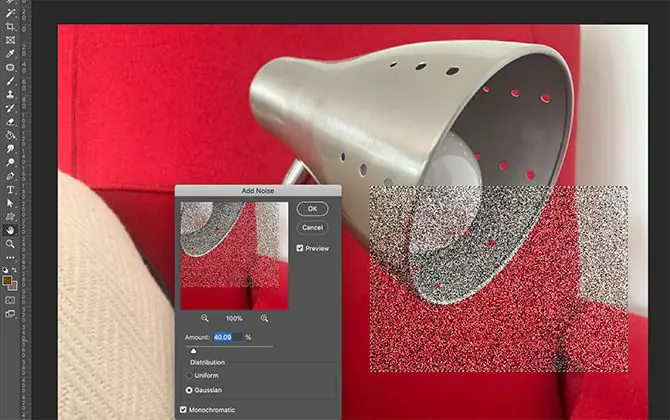Zoom in the Add Noise preview
This screenshot has width=670, height=420.
264,317
